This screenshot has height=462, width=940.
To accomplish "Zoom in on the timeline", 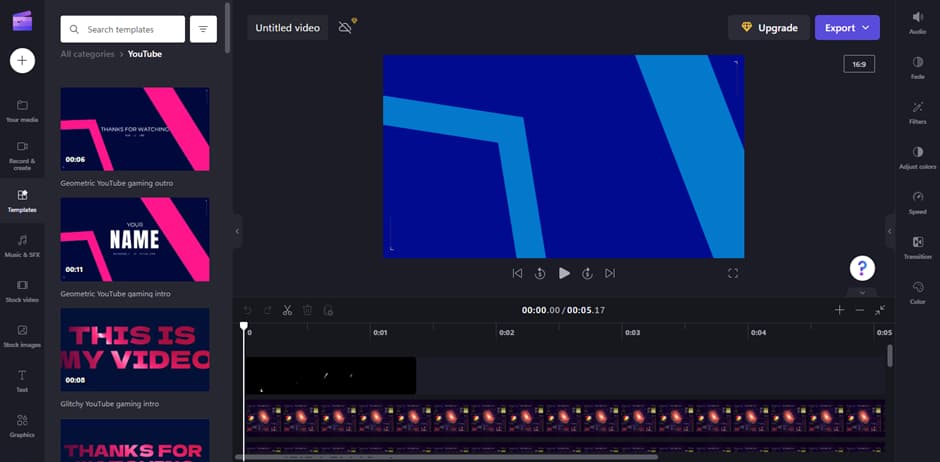I will pos(839,310).
